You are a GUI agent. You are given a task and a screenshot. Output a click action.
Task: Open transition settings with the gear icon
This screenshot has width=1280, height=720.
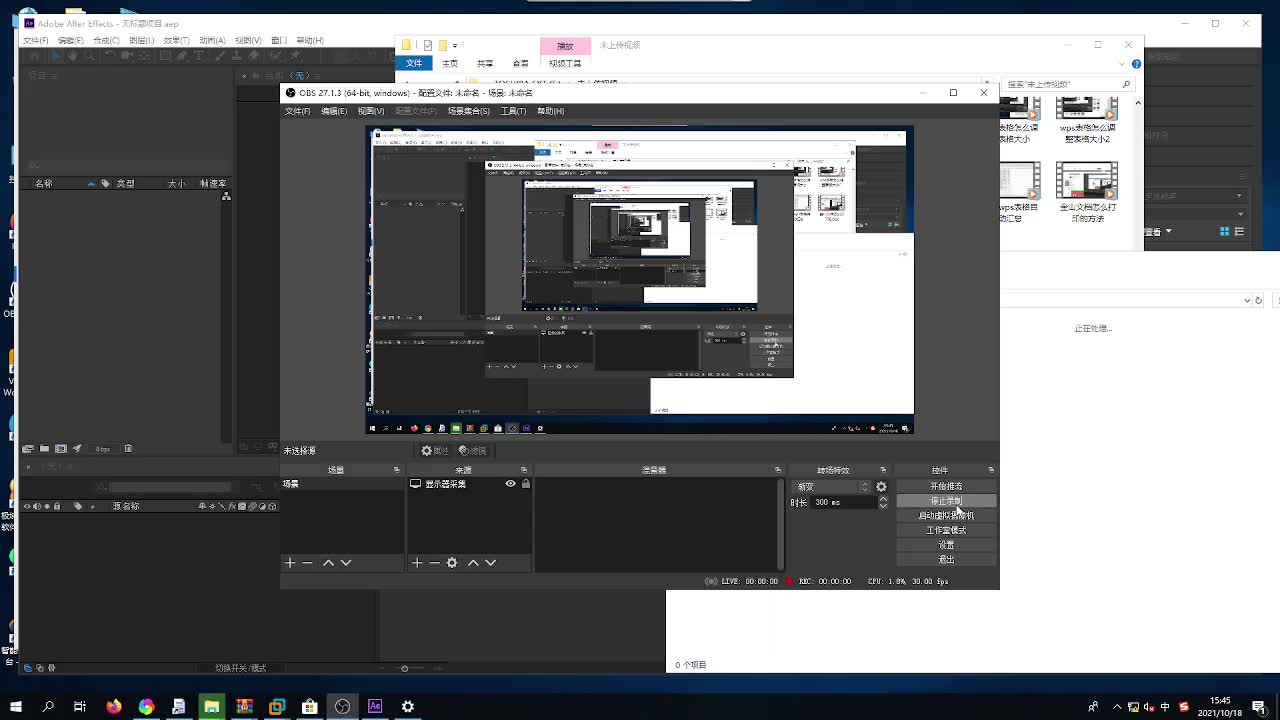(x=881, y=486)
